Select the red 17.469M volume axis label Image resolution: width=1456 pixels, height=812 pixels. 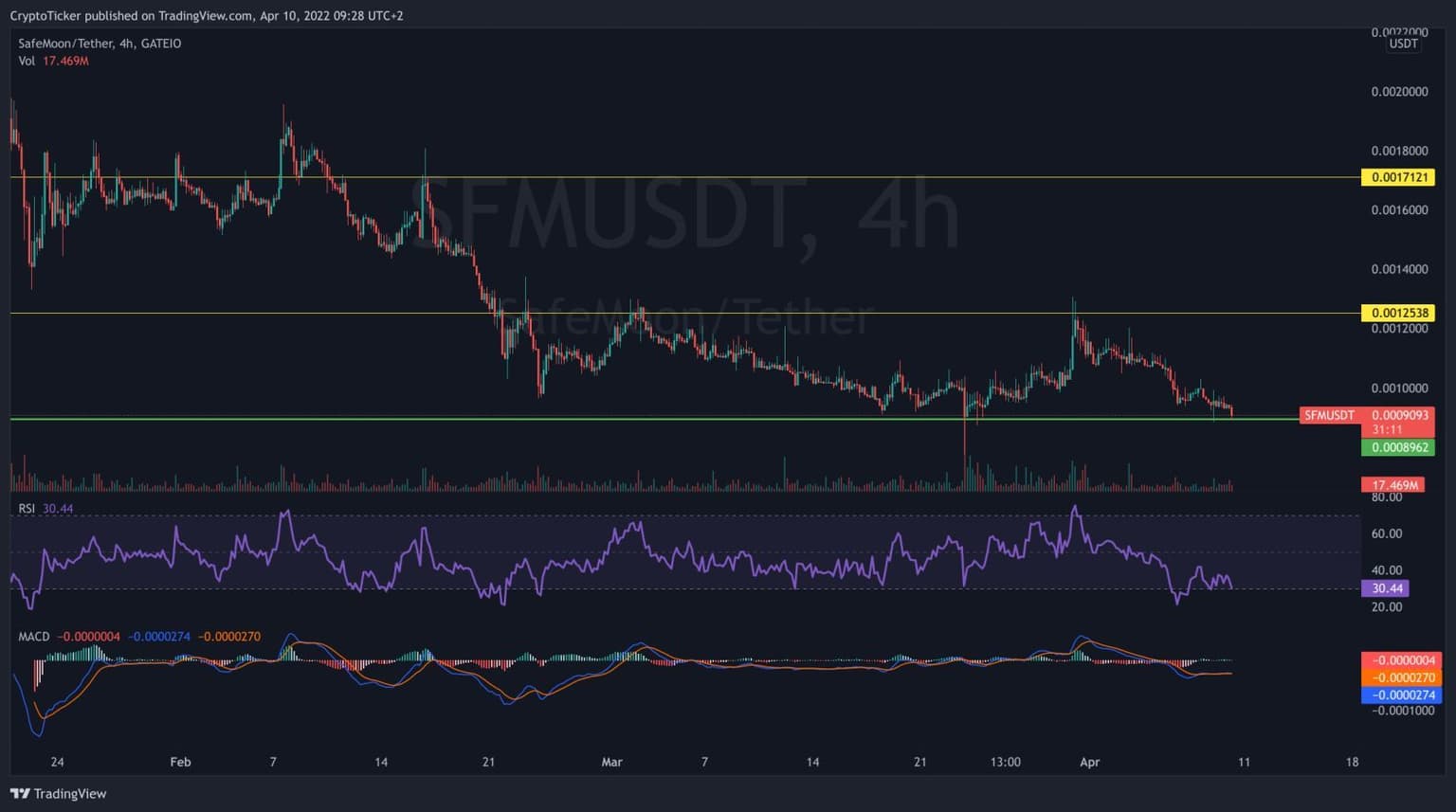click(x=1393, y=485)
